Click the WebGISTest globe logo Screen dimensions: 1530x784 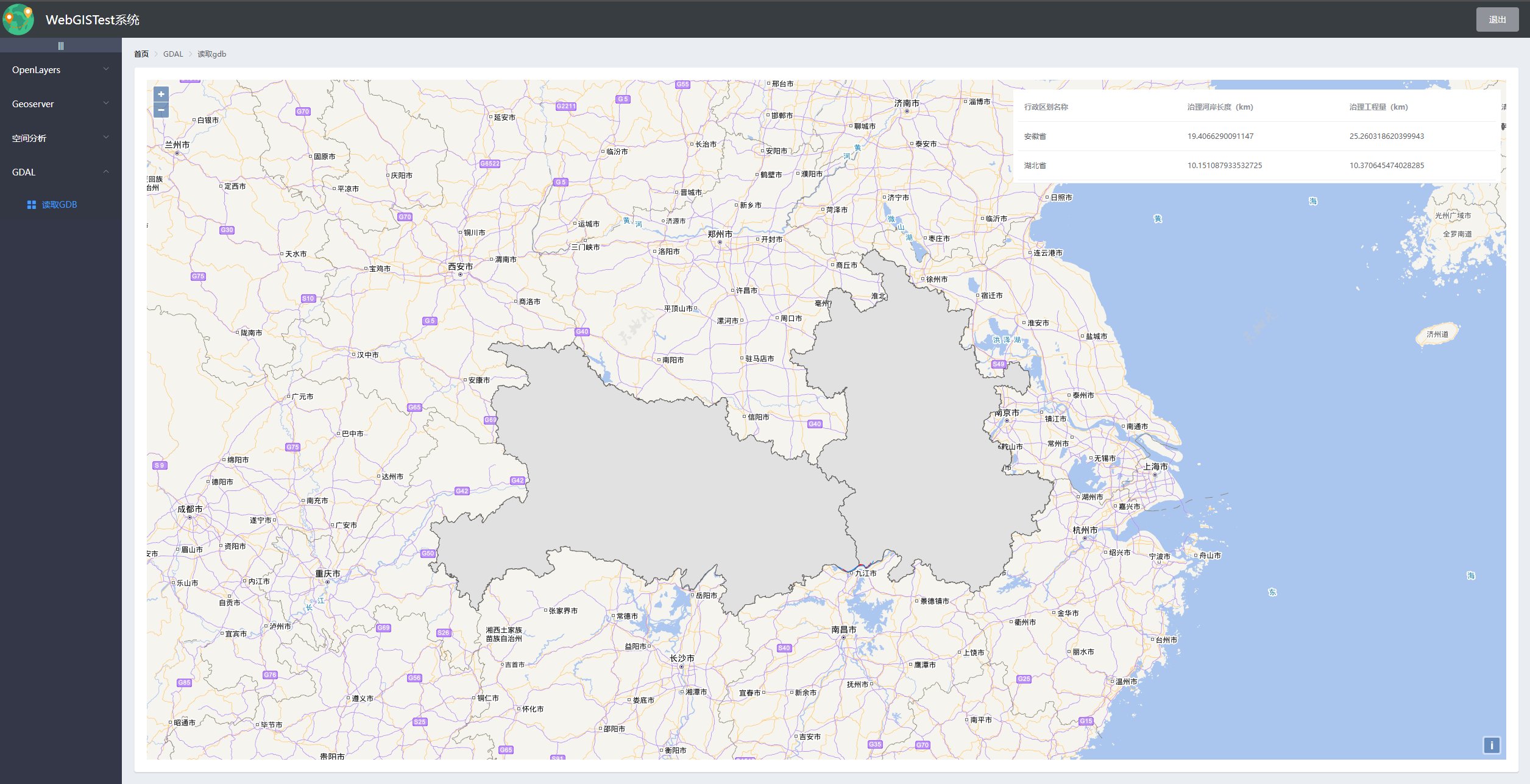[x=18, y=19]
